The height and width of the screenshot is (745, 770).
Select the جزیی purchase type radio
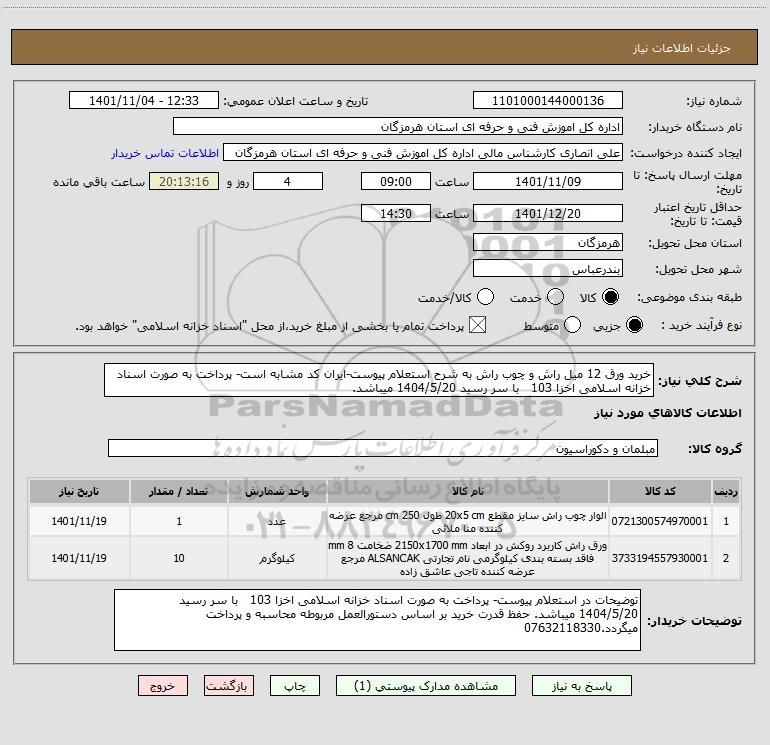pyautogui.click(x=634, y=325)
